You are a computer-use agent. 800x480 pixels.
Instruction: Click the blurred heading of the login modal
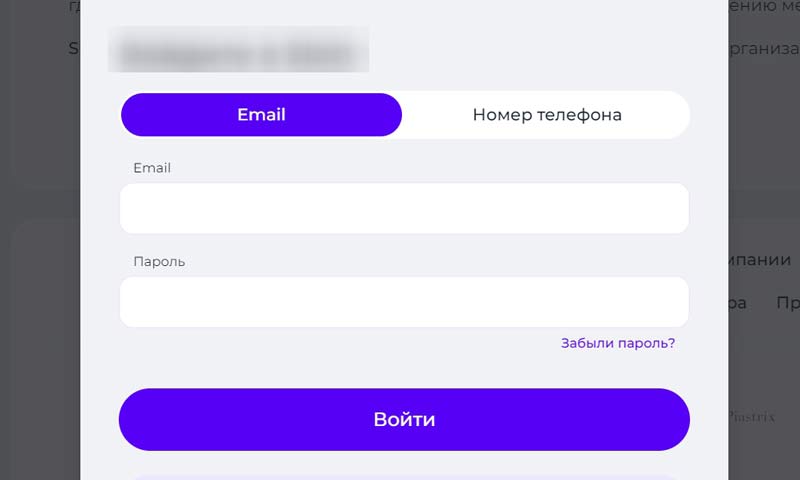click(238, 50)
